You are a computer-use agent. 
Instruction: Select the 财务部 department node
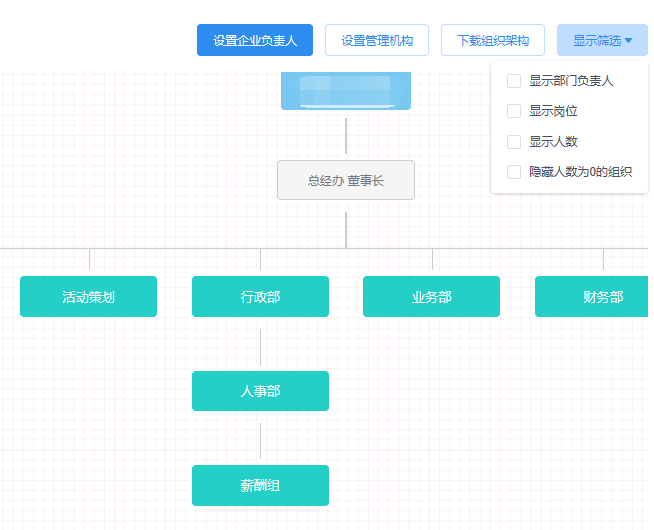pyautogui.click(x=591, y=296)
